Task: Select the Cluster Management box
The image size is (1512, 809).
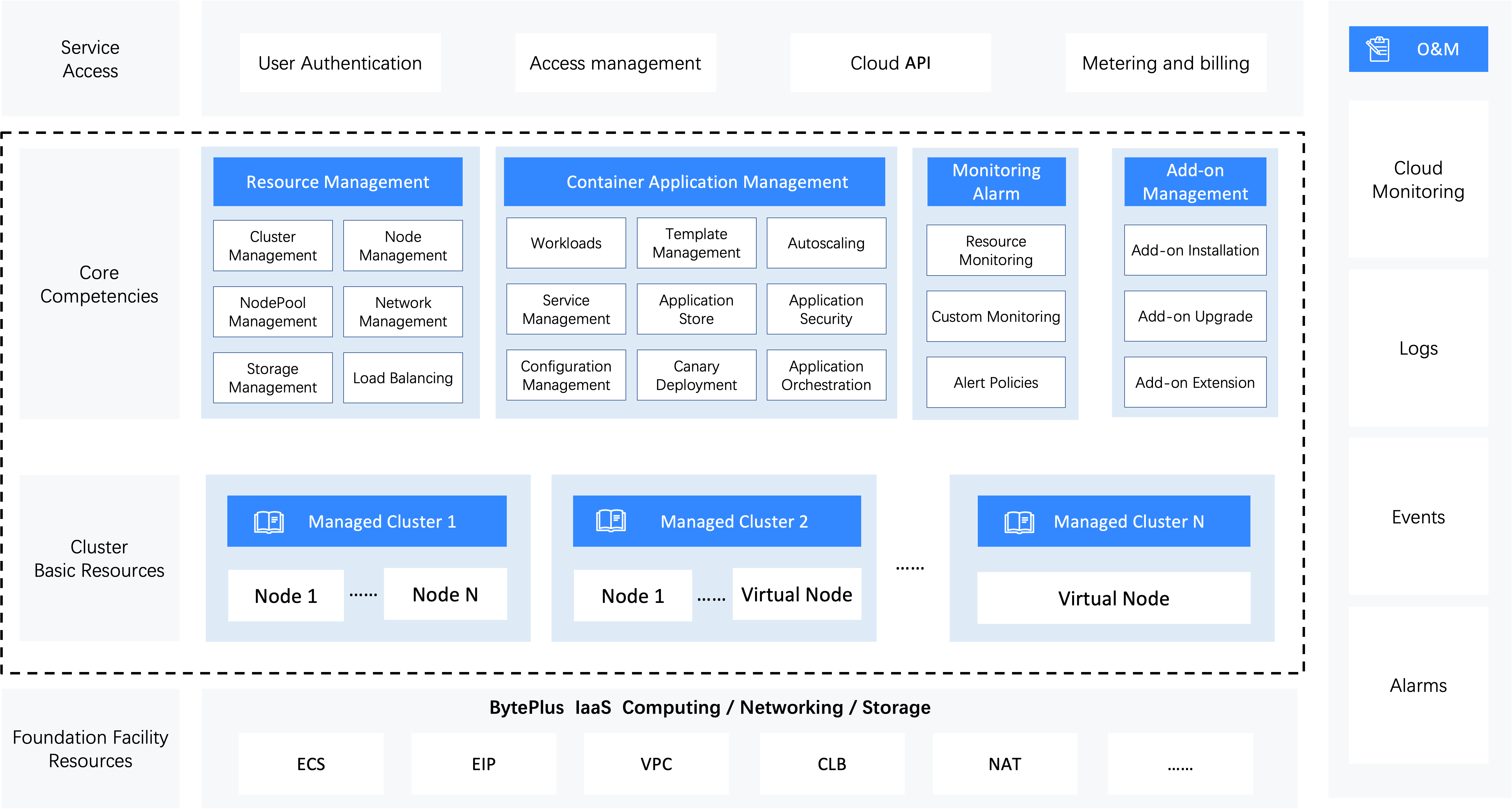Action: click(273, 245)
